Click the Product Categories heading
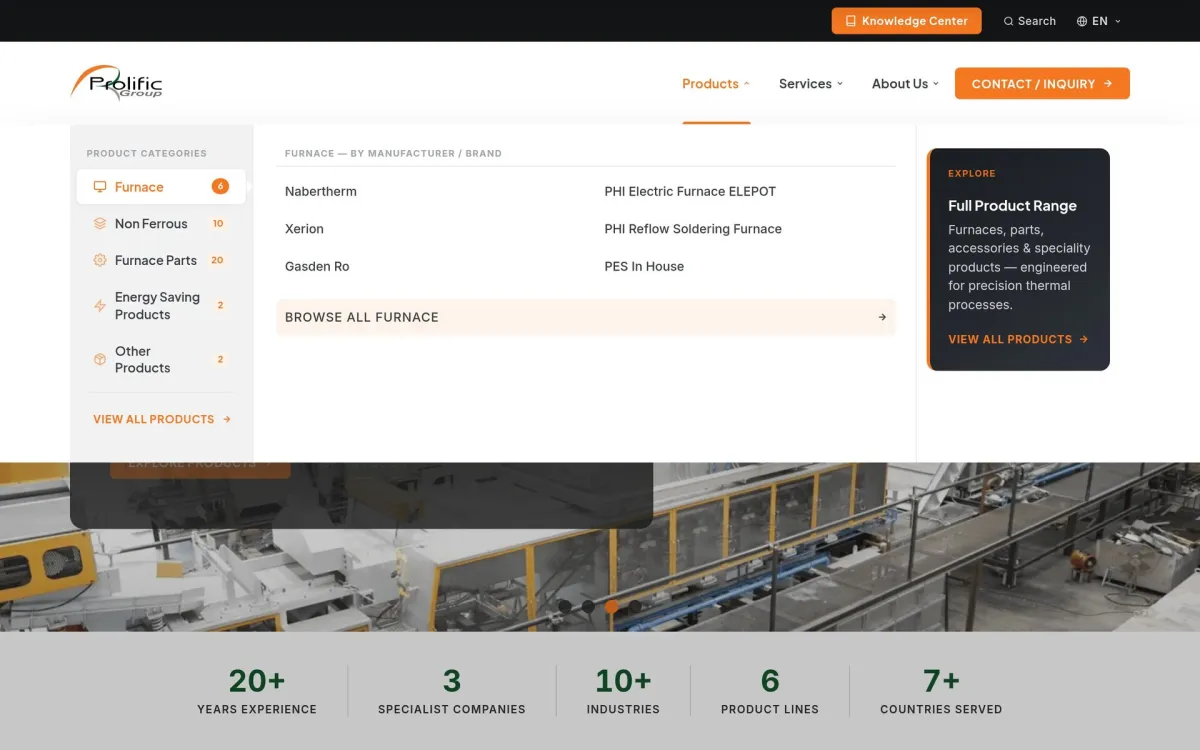 (x=147, y=153)
